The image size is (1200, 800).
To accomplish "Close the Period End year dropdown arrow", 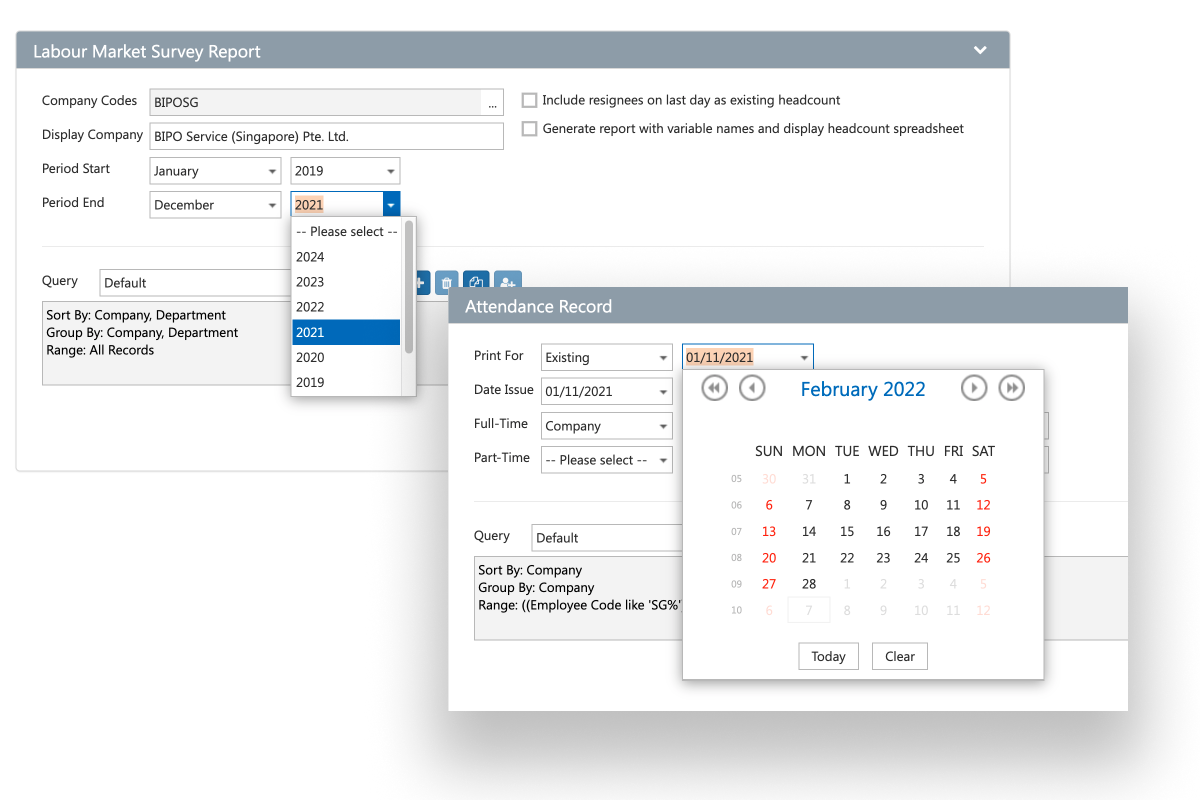I will [x=391, y=205].
